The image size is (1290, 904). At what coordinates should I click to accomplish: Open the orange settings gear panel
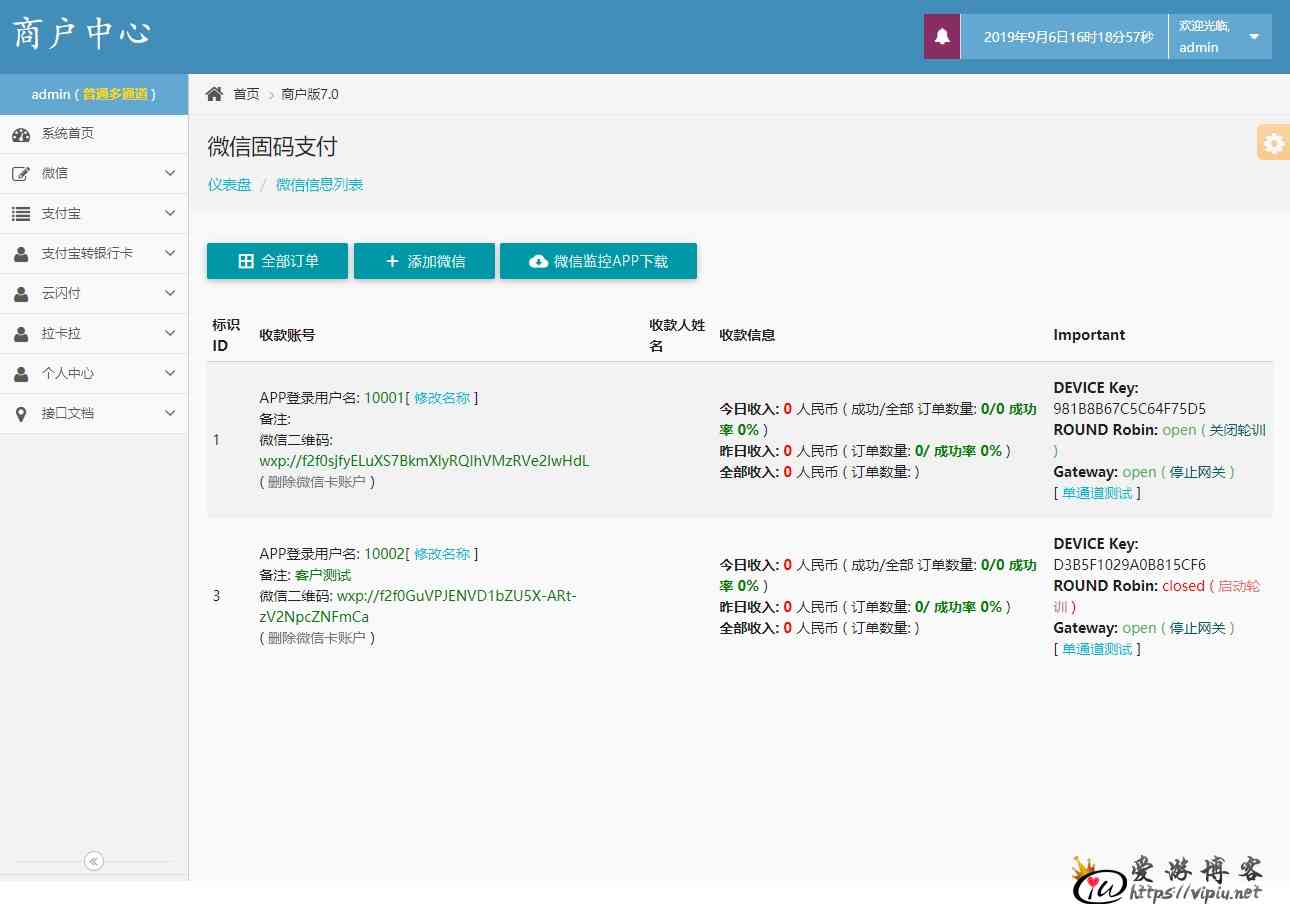[x=1273, y=142]
